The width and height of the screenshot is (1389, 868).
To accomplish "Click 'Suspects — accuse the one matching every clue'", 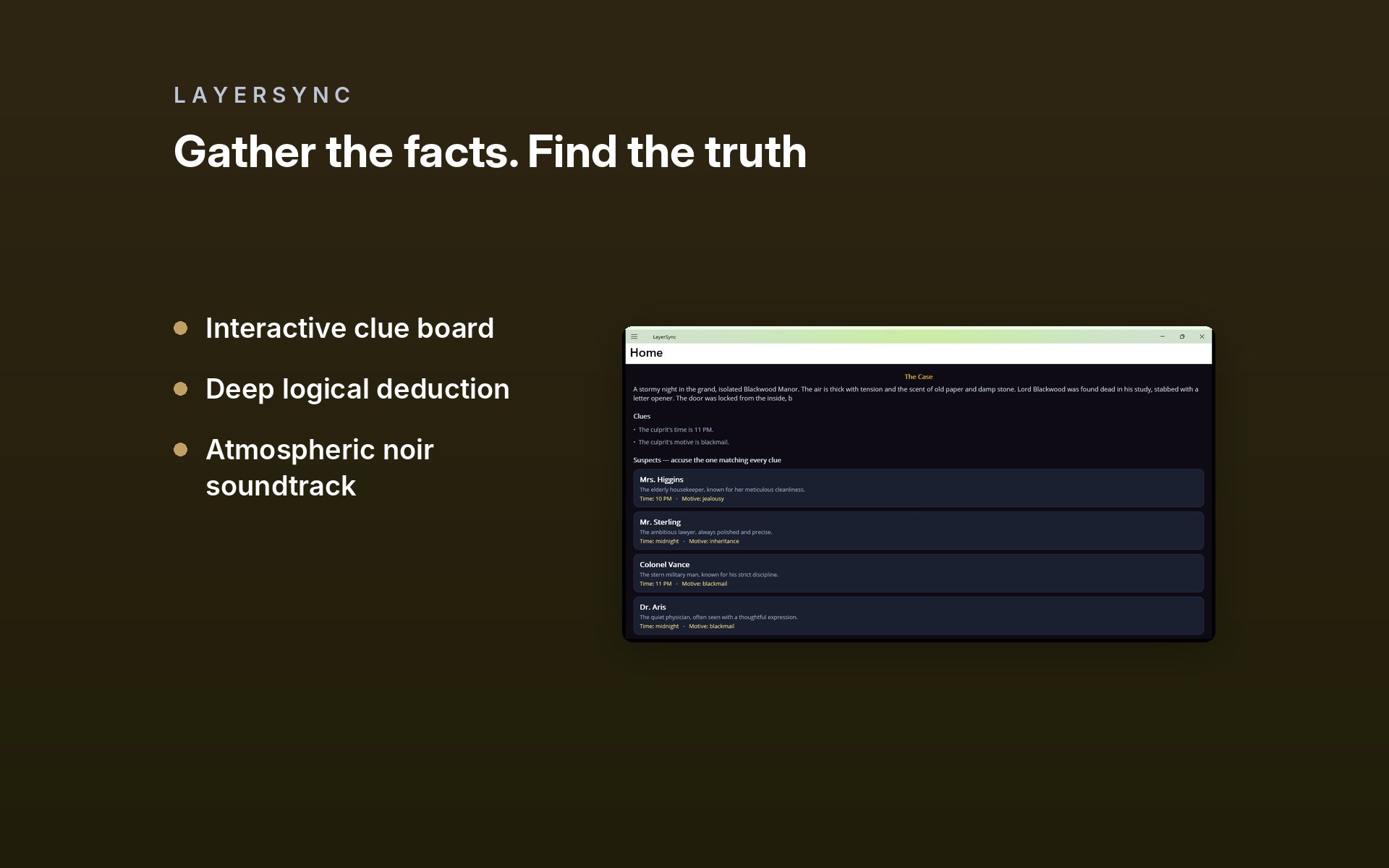I will pos(707,460).
